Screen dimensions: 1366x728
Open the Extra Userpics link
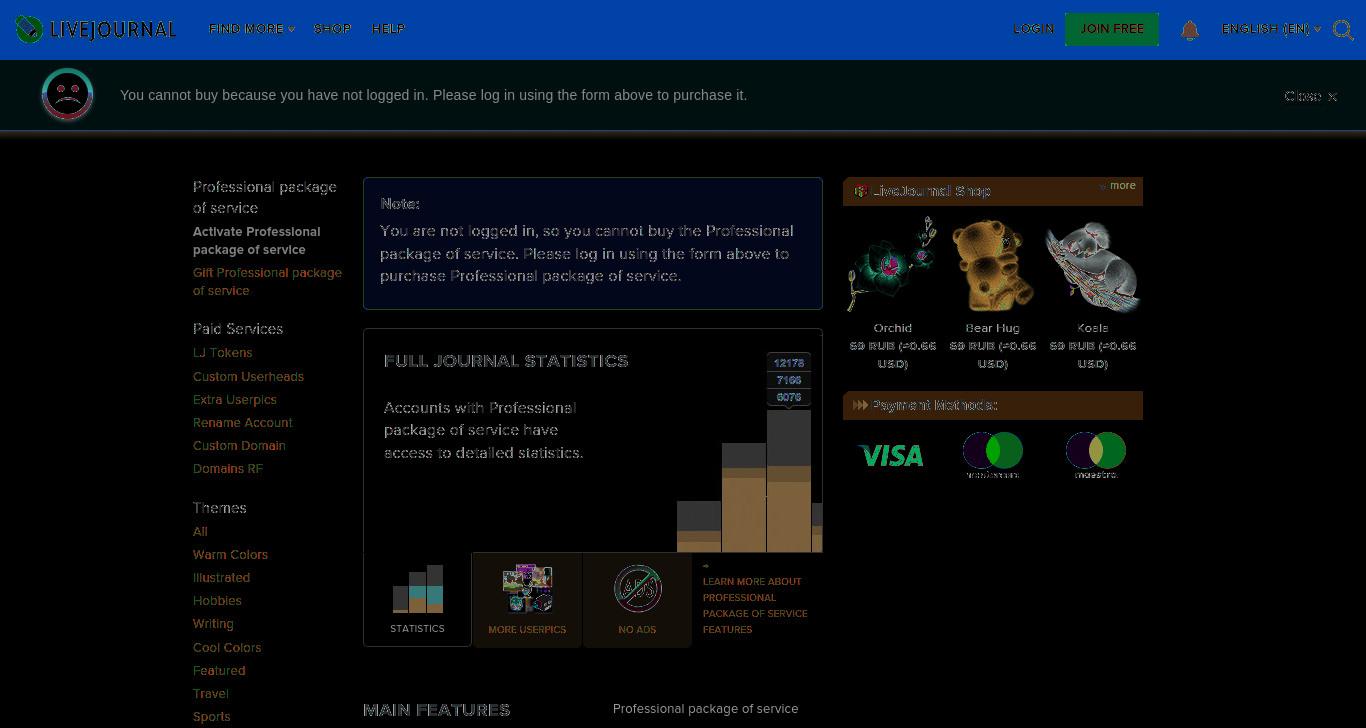(x=235, y=400)
